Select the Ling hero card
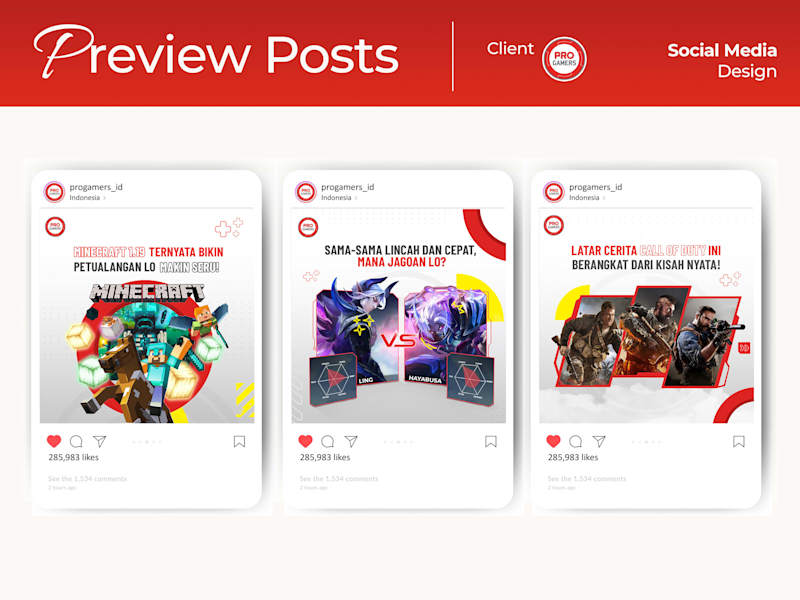 click(357, 331)
